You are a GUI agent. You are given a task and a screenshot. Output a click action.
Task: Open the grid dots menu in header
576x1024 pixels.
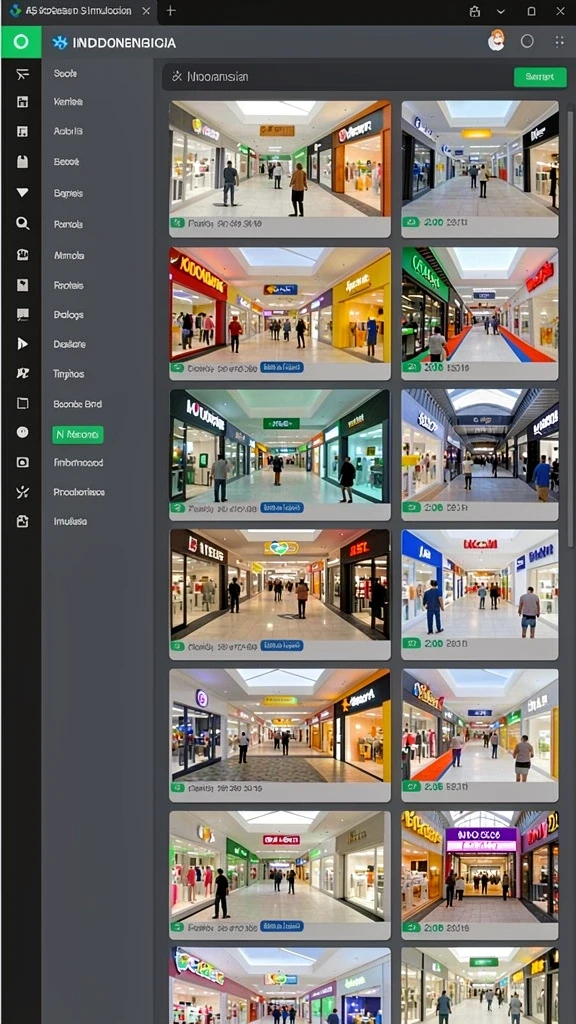560,42
